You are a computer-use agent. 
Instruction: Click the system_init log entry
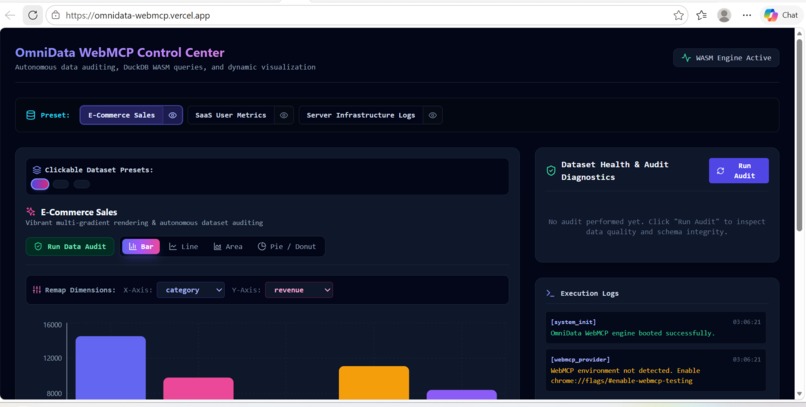656,327
